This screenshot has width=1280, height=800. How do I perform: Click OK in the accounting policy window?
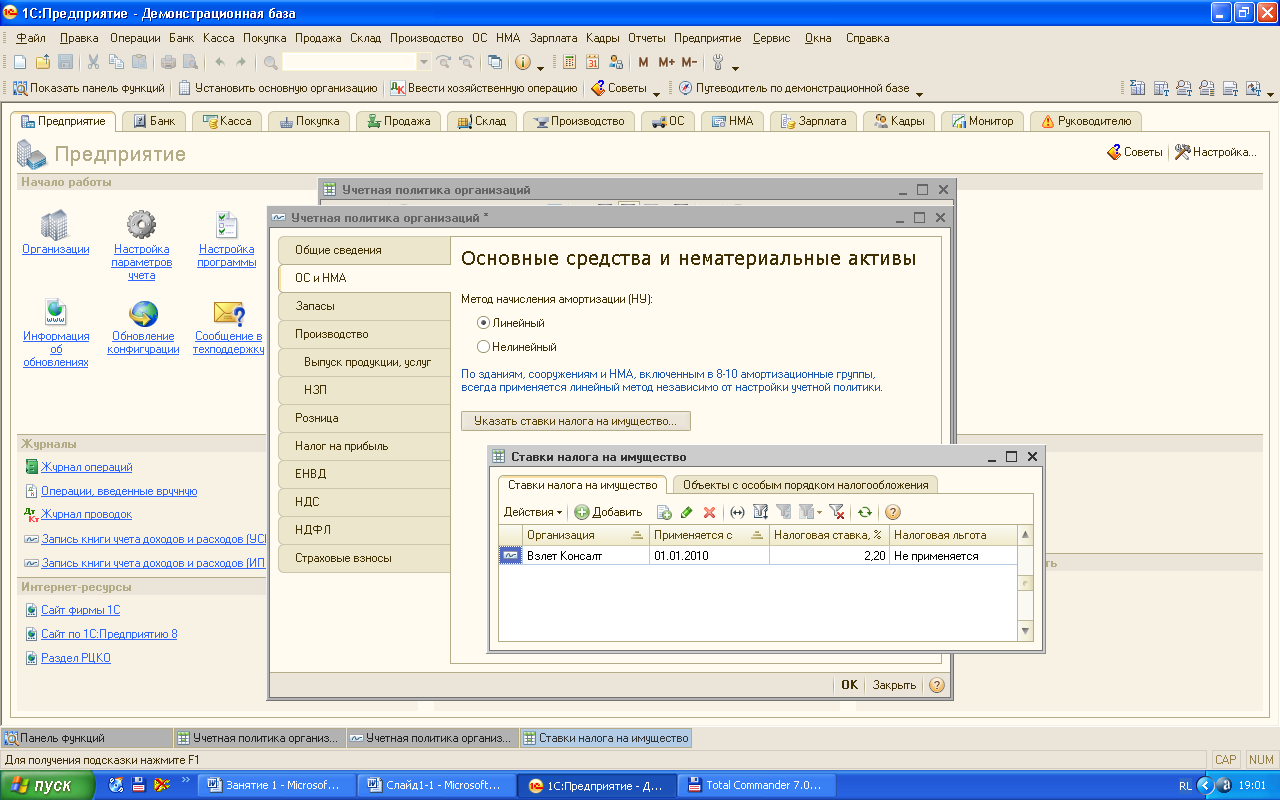click(x=849, y=685)
